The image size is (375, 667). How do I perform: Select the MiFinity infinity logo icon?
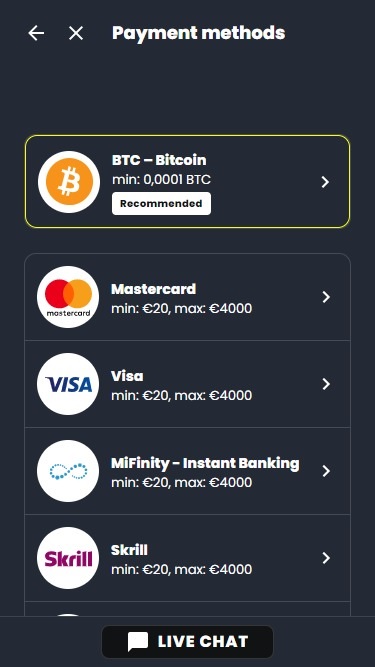tap(68, 471)
